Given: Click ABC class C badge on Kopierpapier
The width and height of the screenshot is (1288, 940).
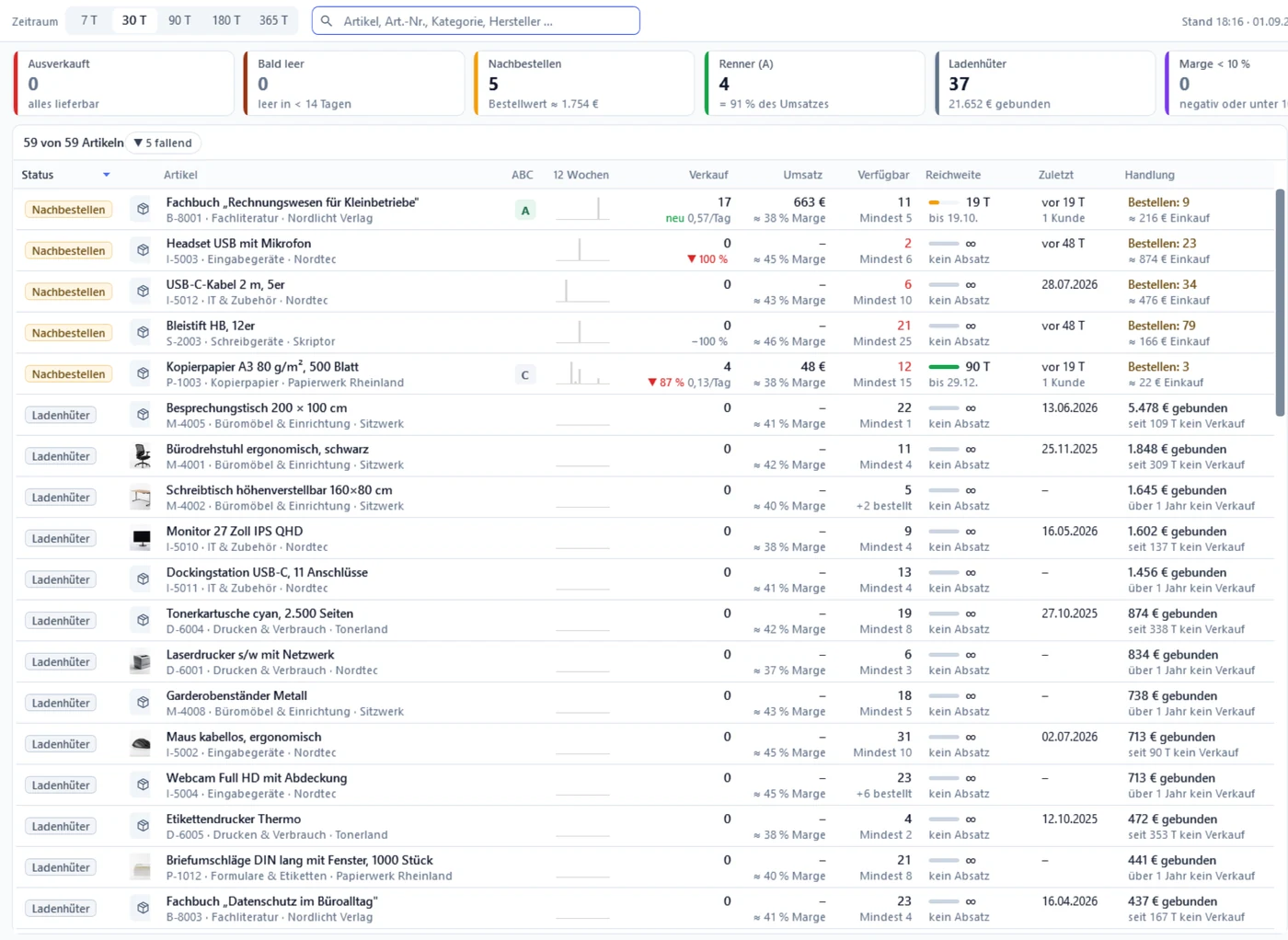Looking at the screenshot, I should 525,375.
